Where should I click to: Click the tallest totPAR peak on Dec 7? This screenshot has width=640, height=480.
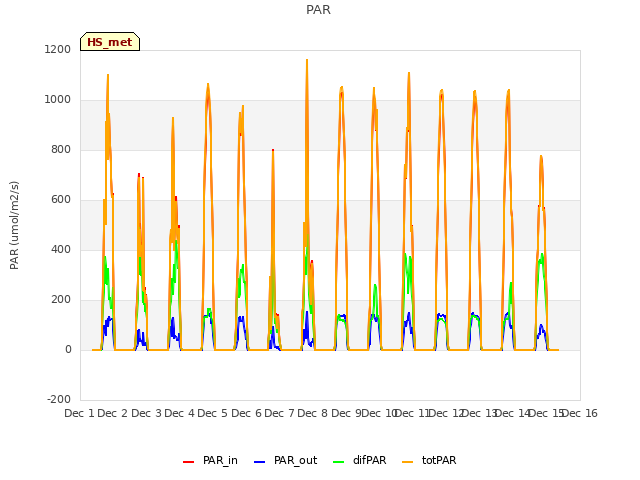307,60
